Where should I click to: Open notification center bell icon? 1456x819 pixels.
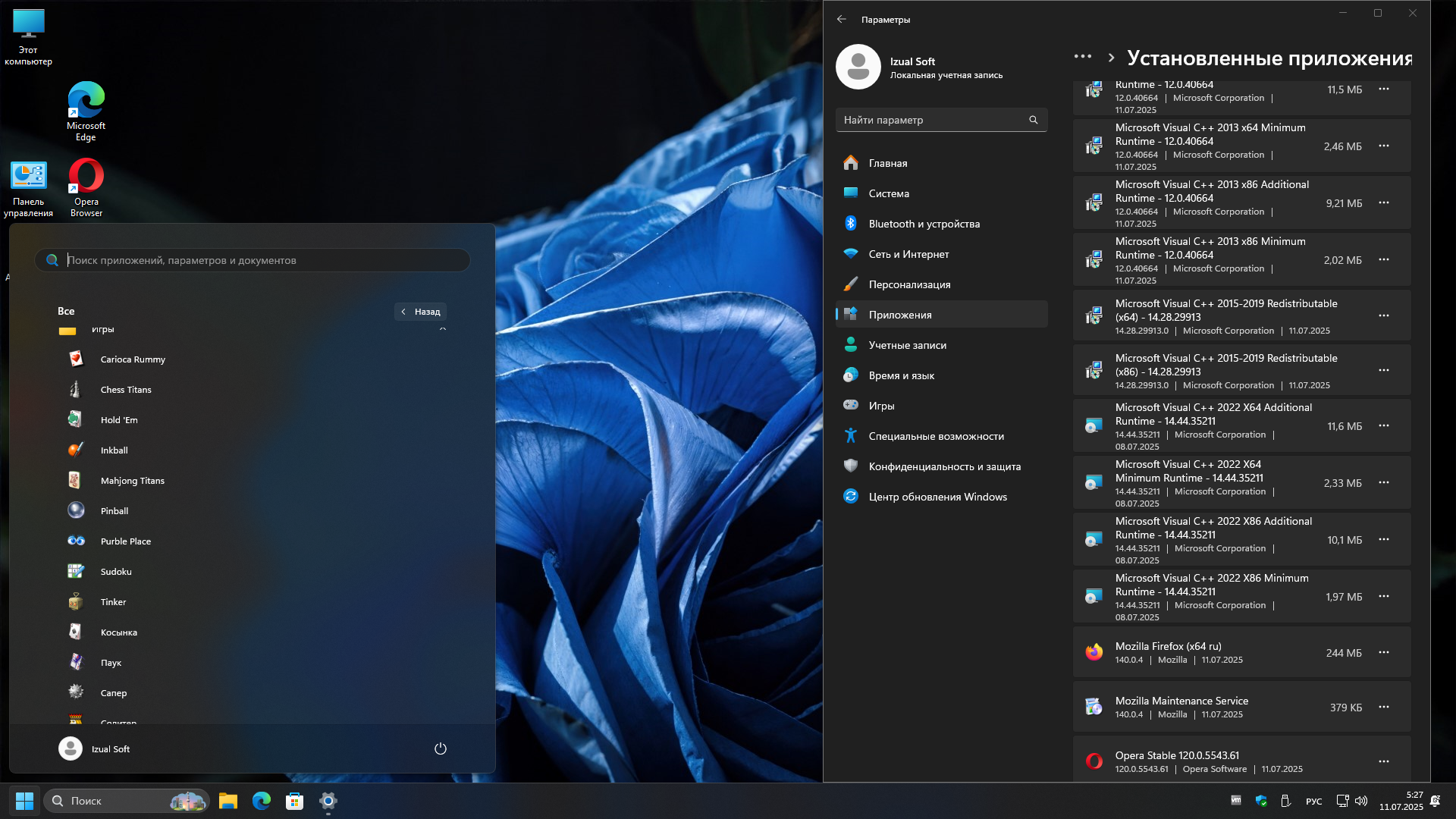click(1436, 801)
